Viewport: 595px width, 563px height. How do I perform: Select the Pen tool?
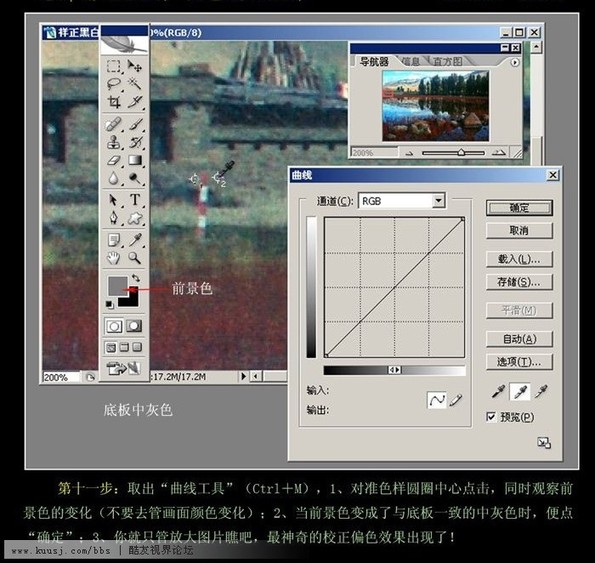point(113,218)
